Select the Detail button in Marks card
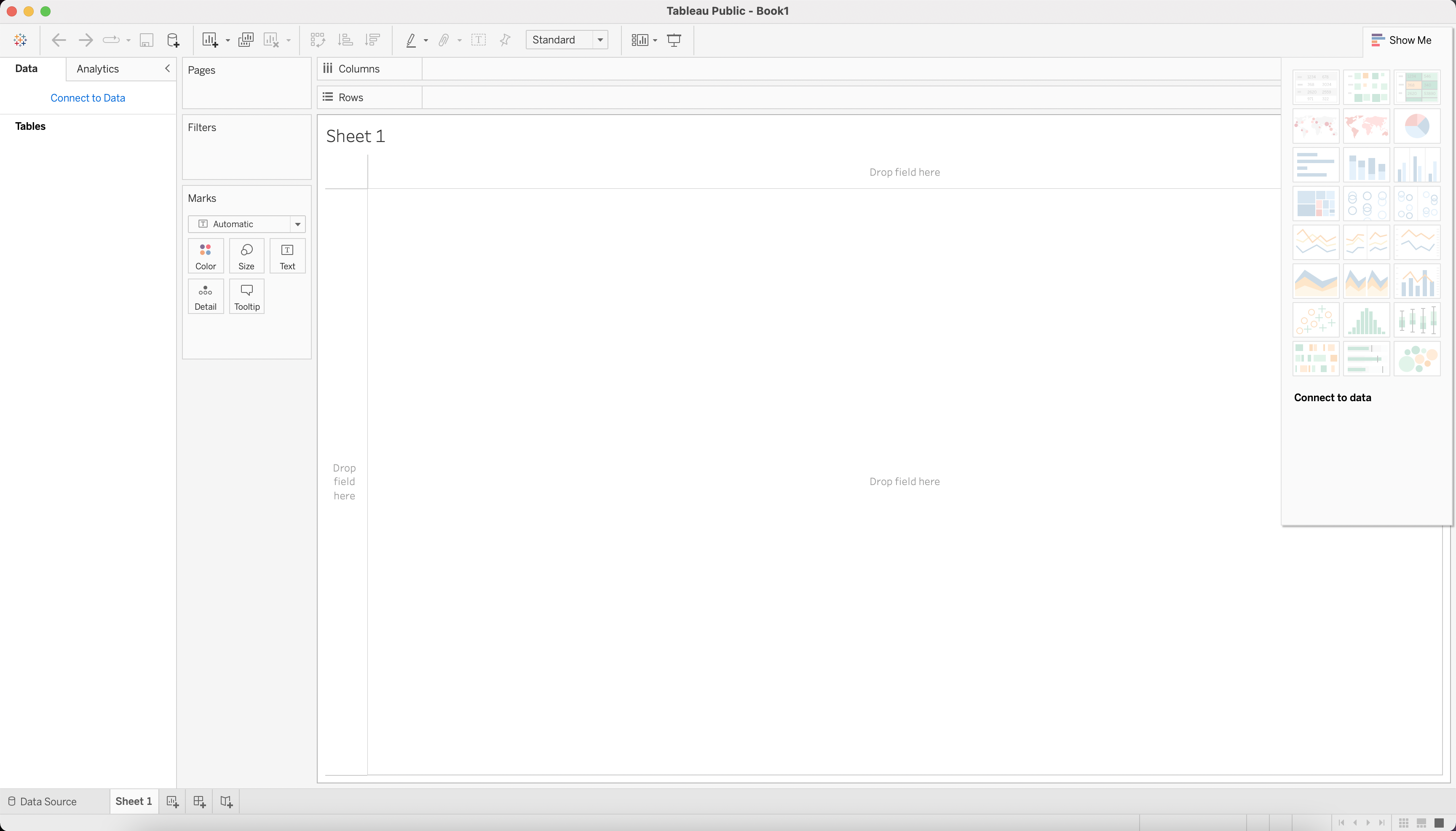This screenshot has height=831, width=1456. 206,296
